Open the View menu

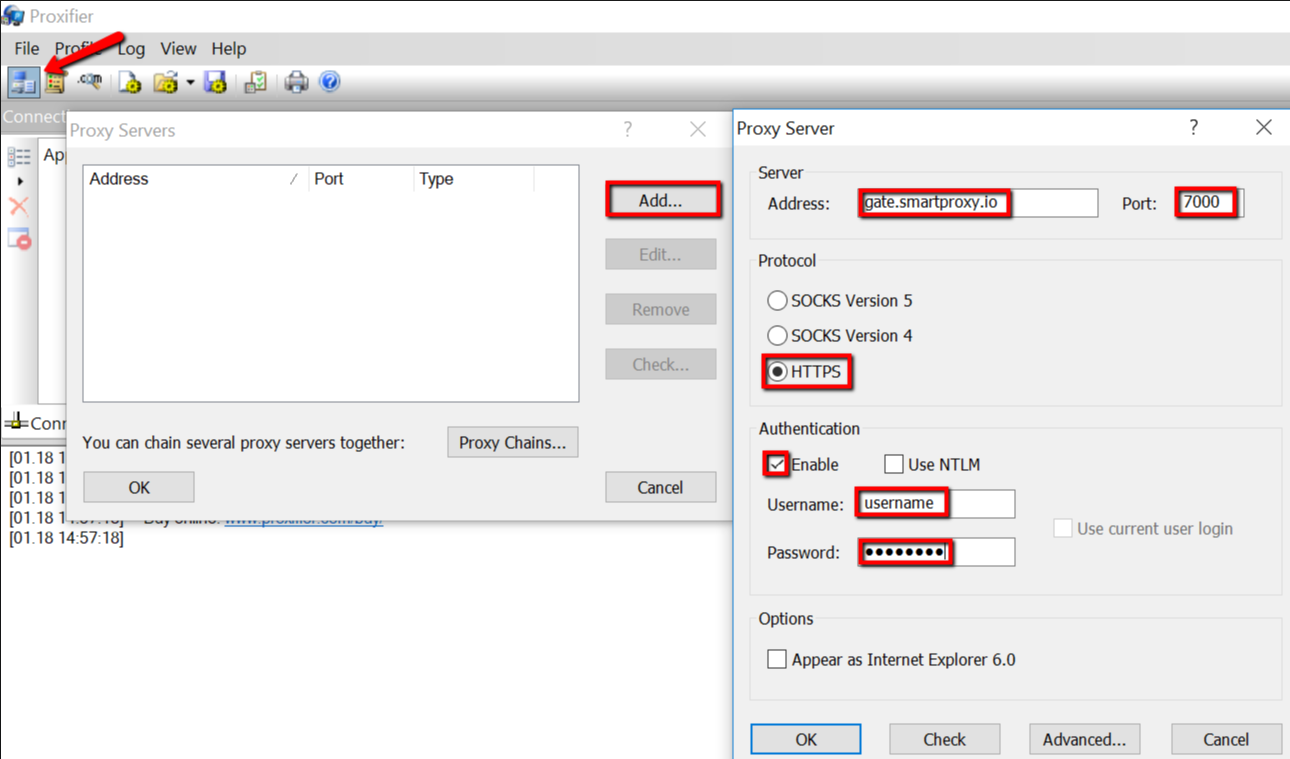[x=179, y=48]
